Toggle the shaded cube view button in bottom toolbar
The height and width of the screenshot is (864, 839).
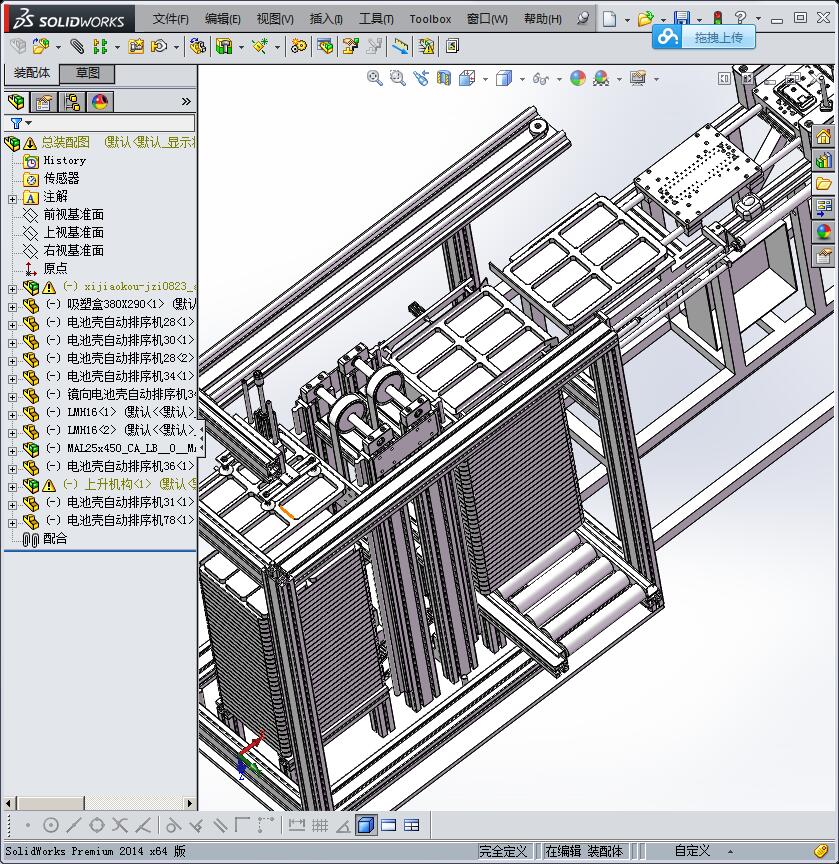point(366,825)
